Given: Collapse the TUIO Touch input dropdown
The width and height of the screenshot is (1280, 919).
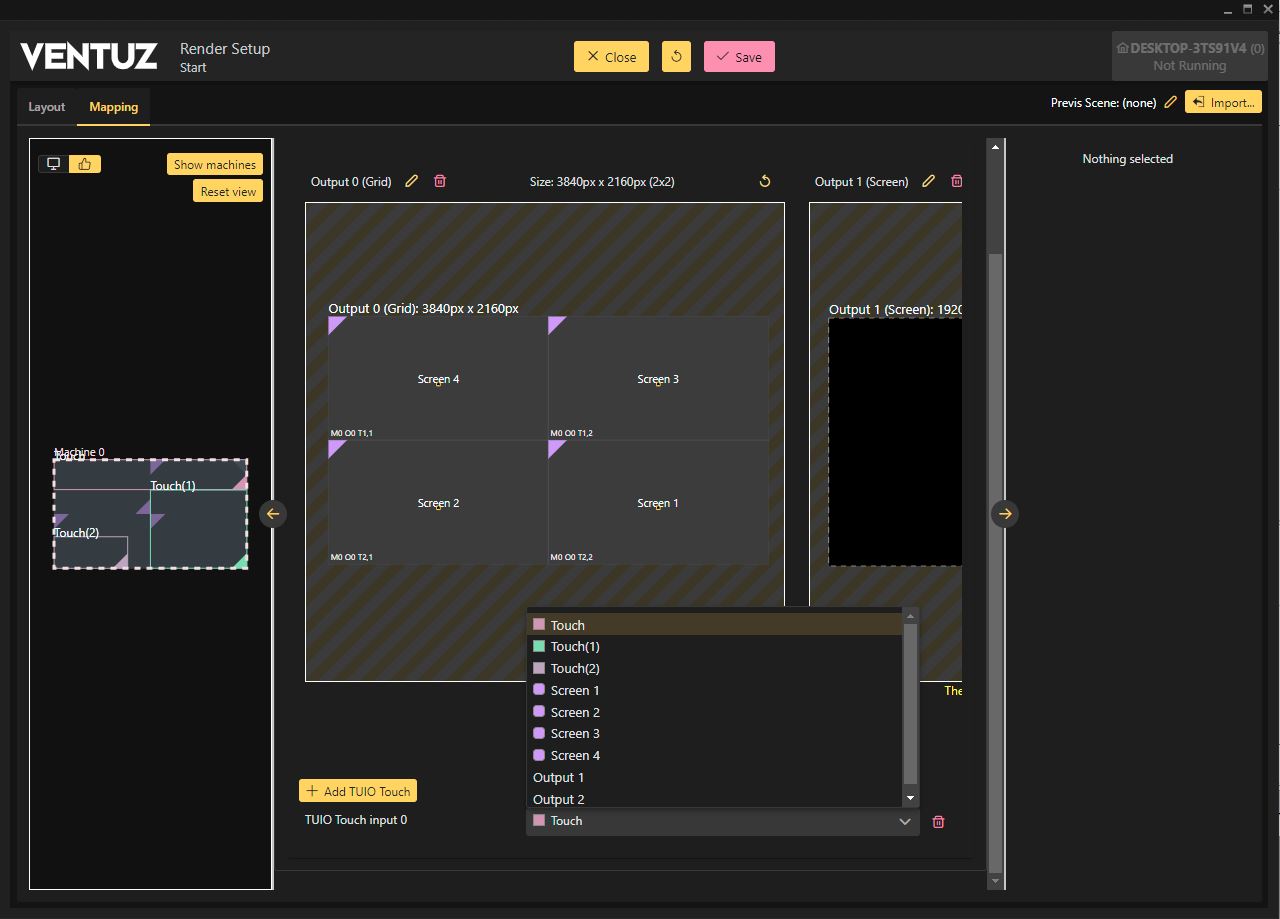Looking at the screenshot, I should pyautogui.click(x=904, y=822).
